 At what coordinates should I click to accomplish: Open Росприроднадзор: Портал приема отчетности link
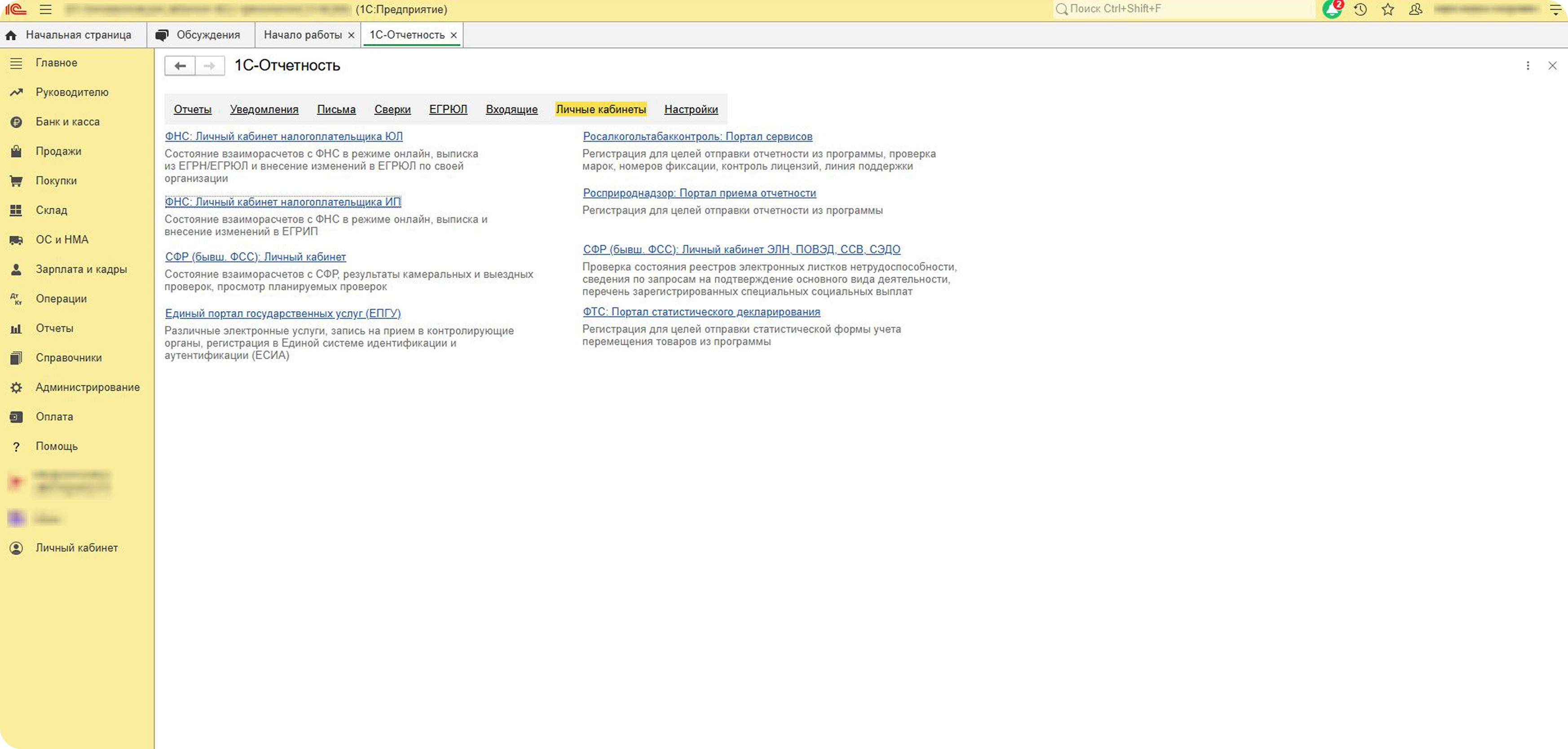click(700, 193)
